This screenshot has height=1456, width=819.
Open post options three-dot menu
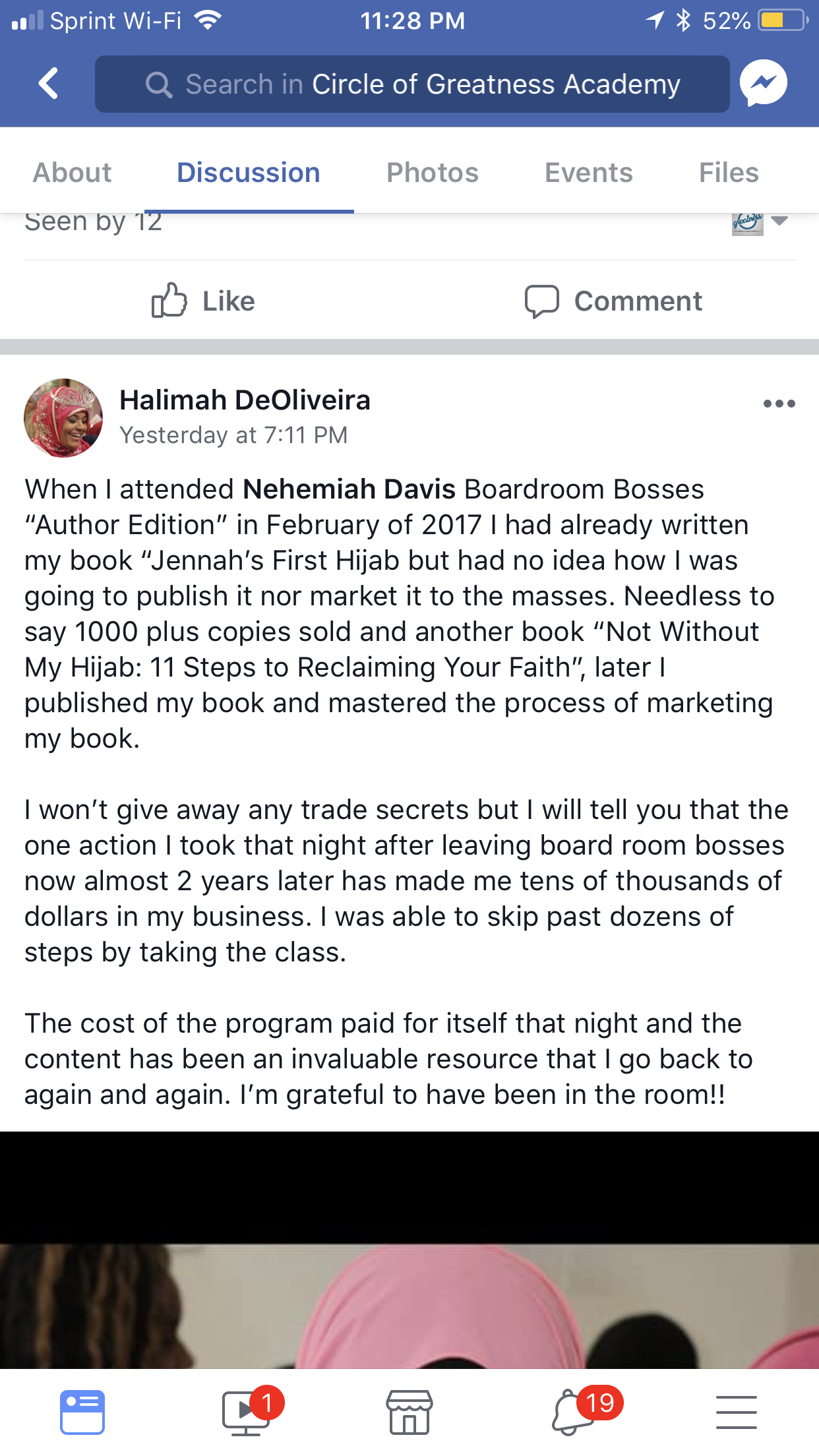pyautogui.click(x=779, y=404)
